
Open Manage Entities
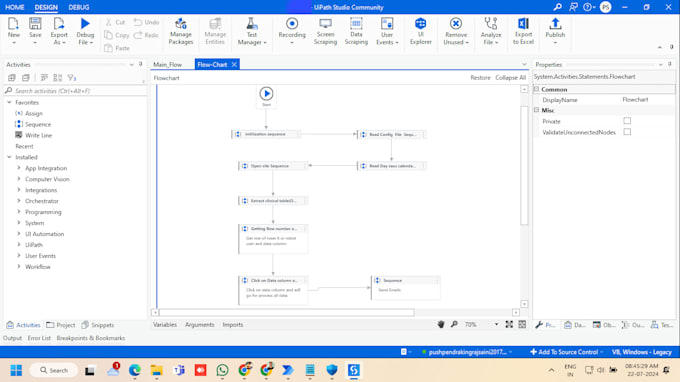pyautogui.click(x=215, y=31)
